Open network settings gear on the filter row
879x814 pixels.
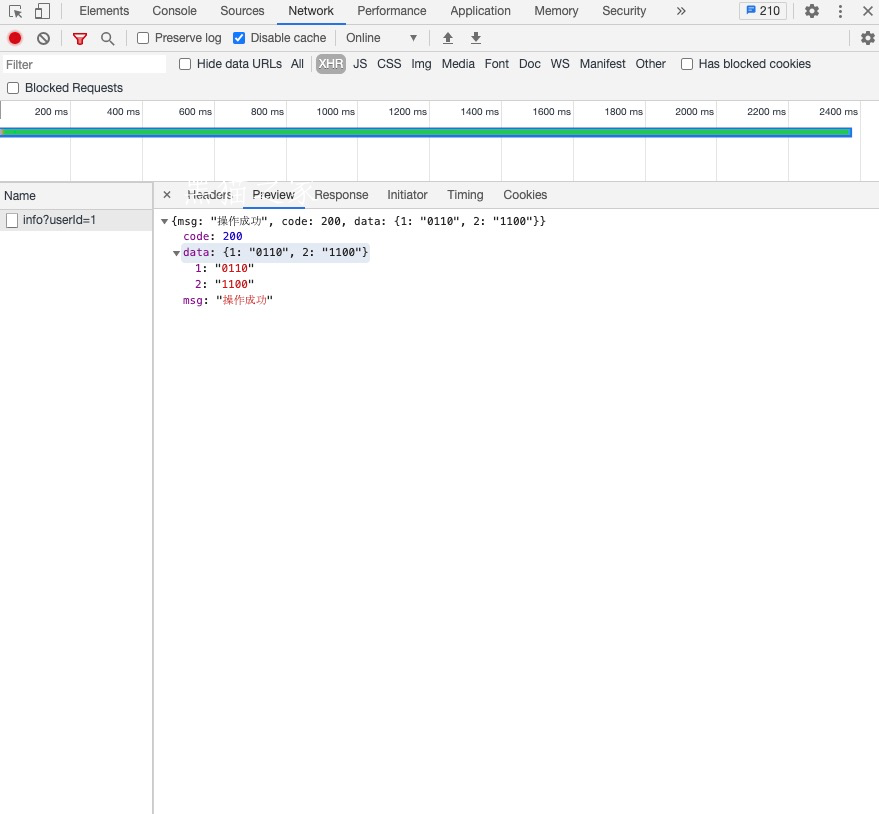(867, 38)
